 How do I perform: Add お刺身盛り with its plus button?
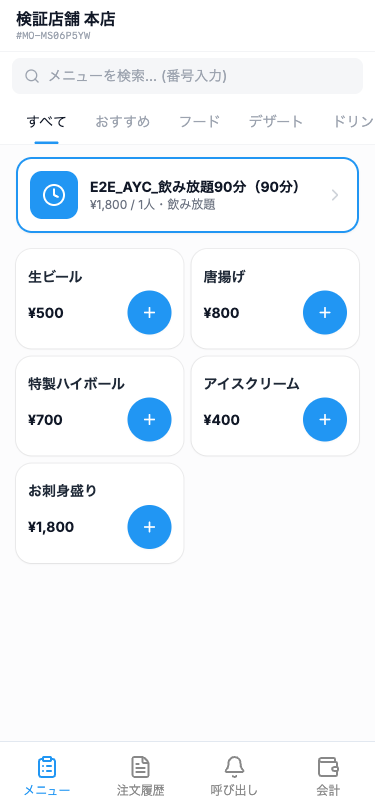[x=149, y=527]
